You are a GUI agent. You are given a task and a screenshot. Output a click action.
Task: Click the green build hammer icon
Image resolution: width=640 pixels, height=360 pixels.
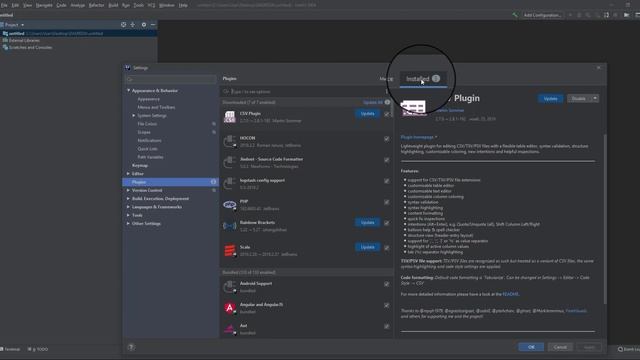(x=515, y=15)
